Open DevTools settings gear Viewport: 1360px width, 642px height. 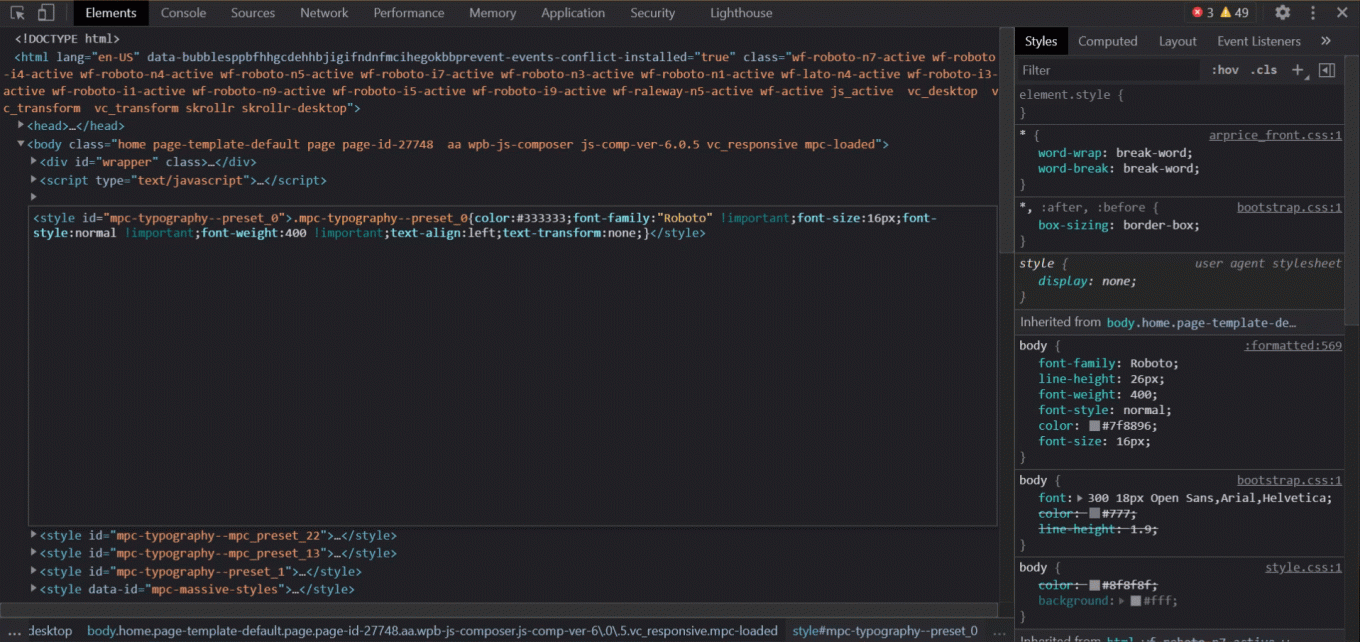pyautogui.click(x=1282, y=13)
